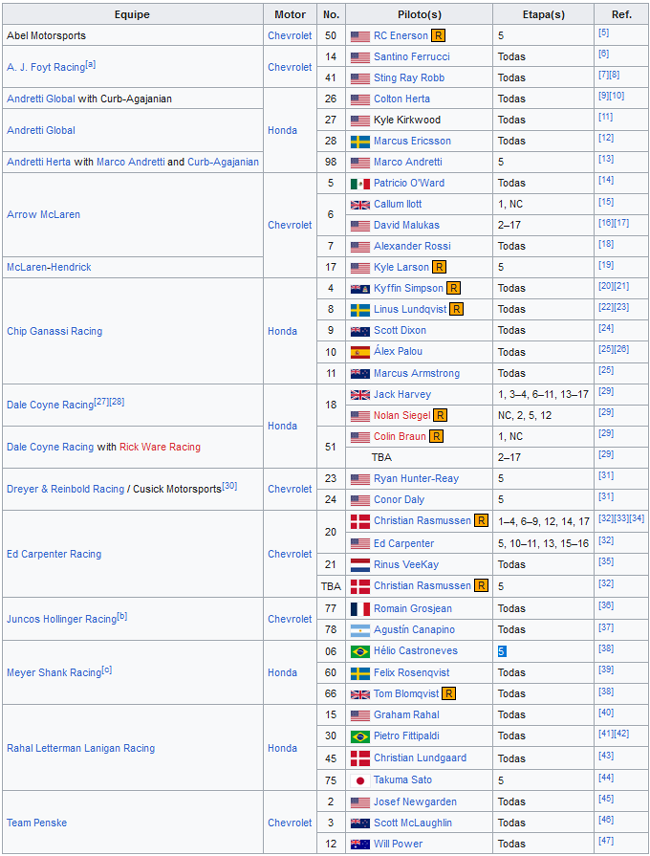
Task: Click the rookie R badge next to Linus Lundqvist
Action: pyautogui.click(x=457, y=310)
